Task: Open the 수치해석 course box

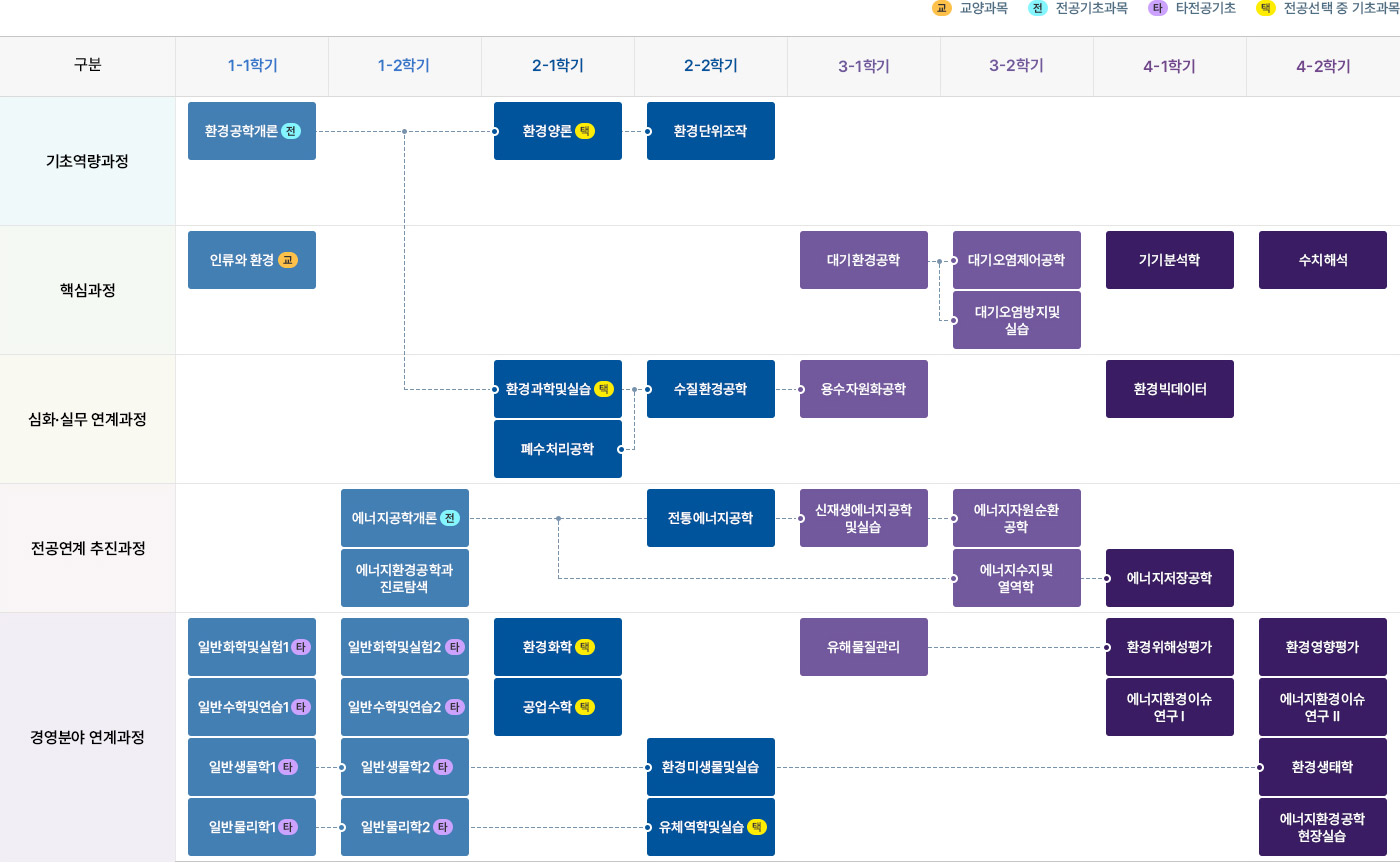Action: [x=1323, y=260]
